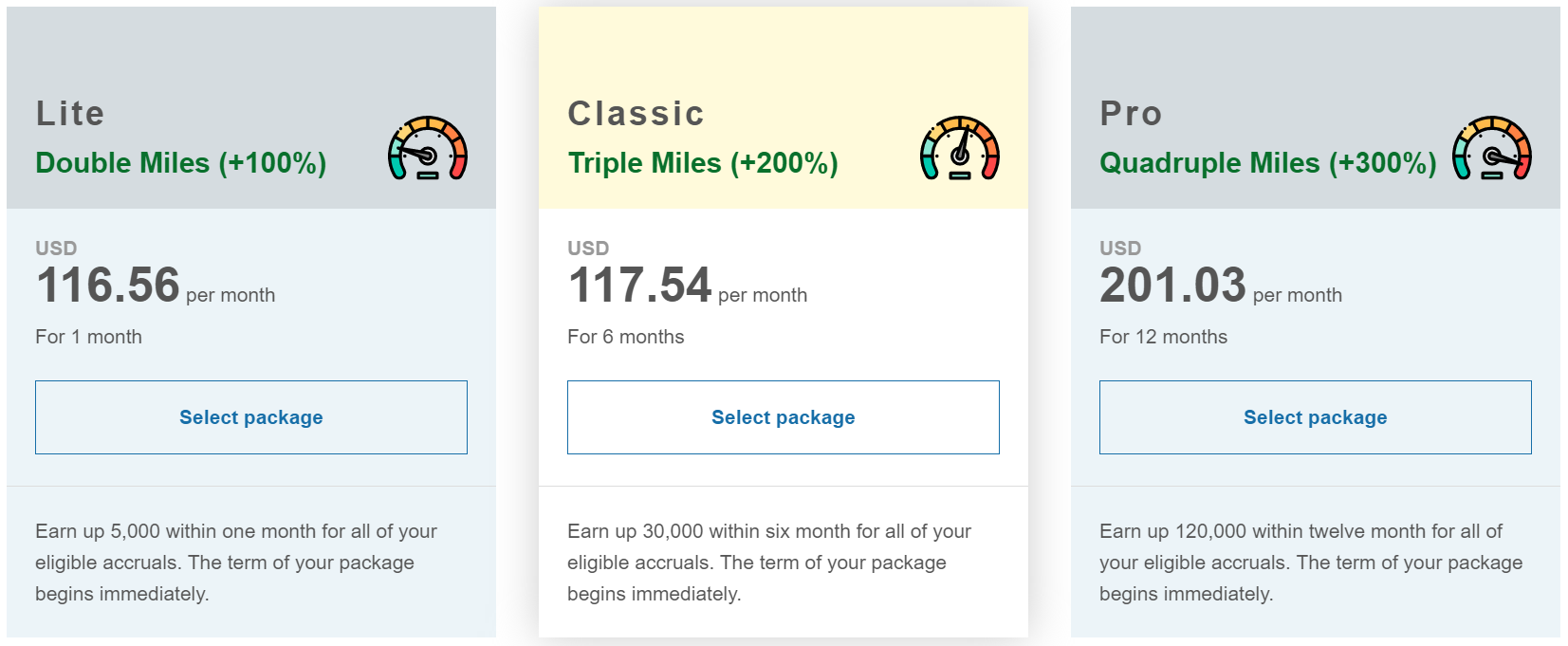The width and height of the screenshot is (1568, 646).
Task: Select package for the Classic plan
Action: click(x=784, y=417)
